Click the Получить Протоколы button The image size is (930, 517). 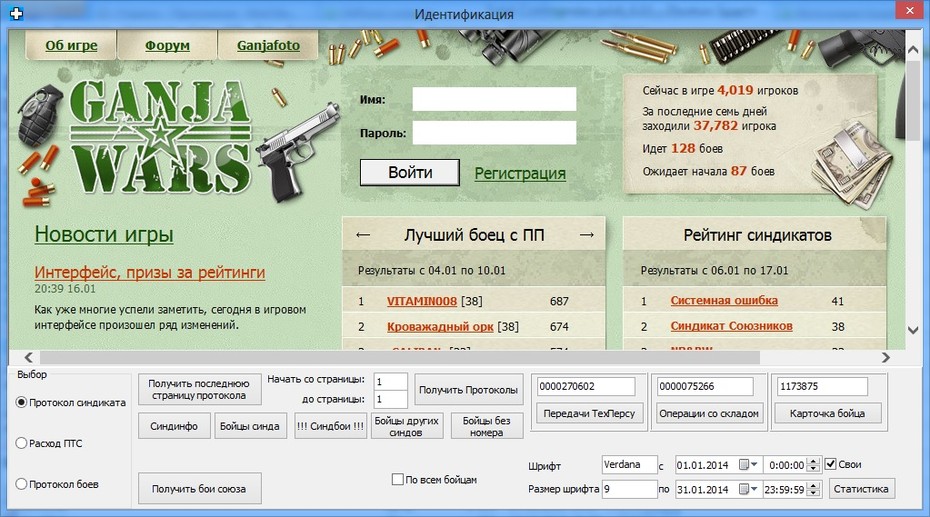pyautogui.click(x=469, y=390)
